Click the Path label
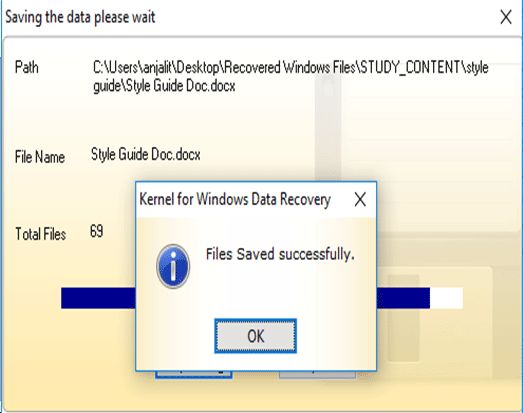This screenshot has width=523, height=413. [x=27, y=67]
